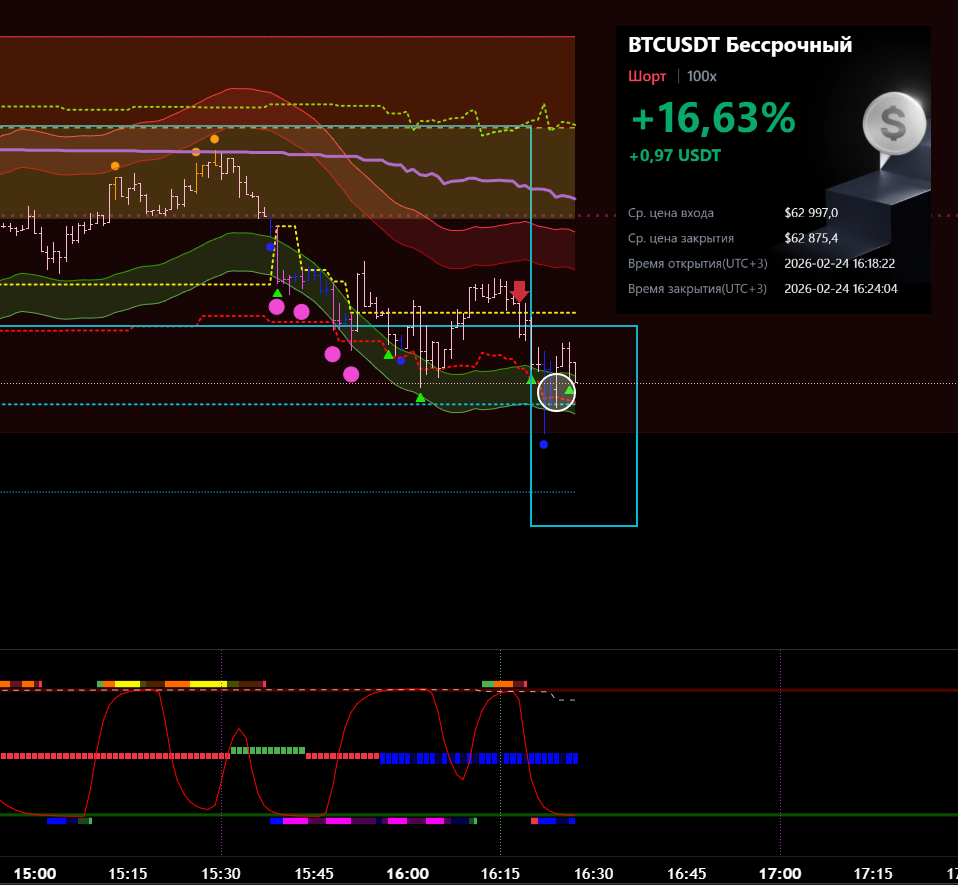
Task: Select the opening time 16:18:22 value
Action: click(851, 263)
